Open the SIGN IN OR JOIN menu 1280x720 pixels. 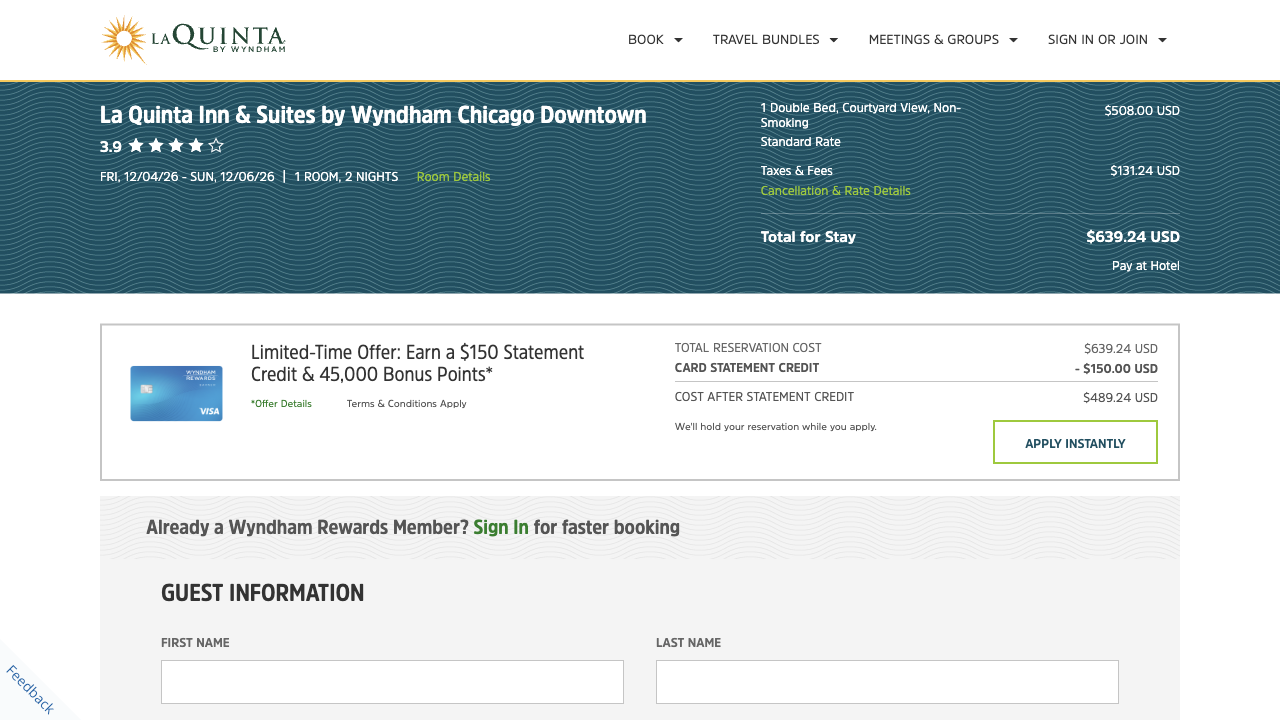pyautogui.click(x=1098, y=40)
